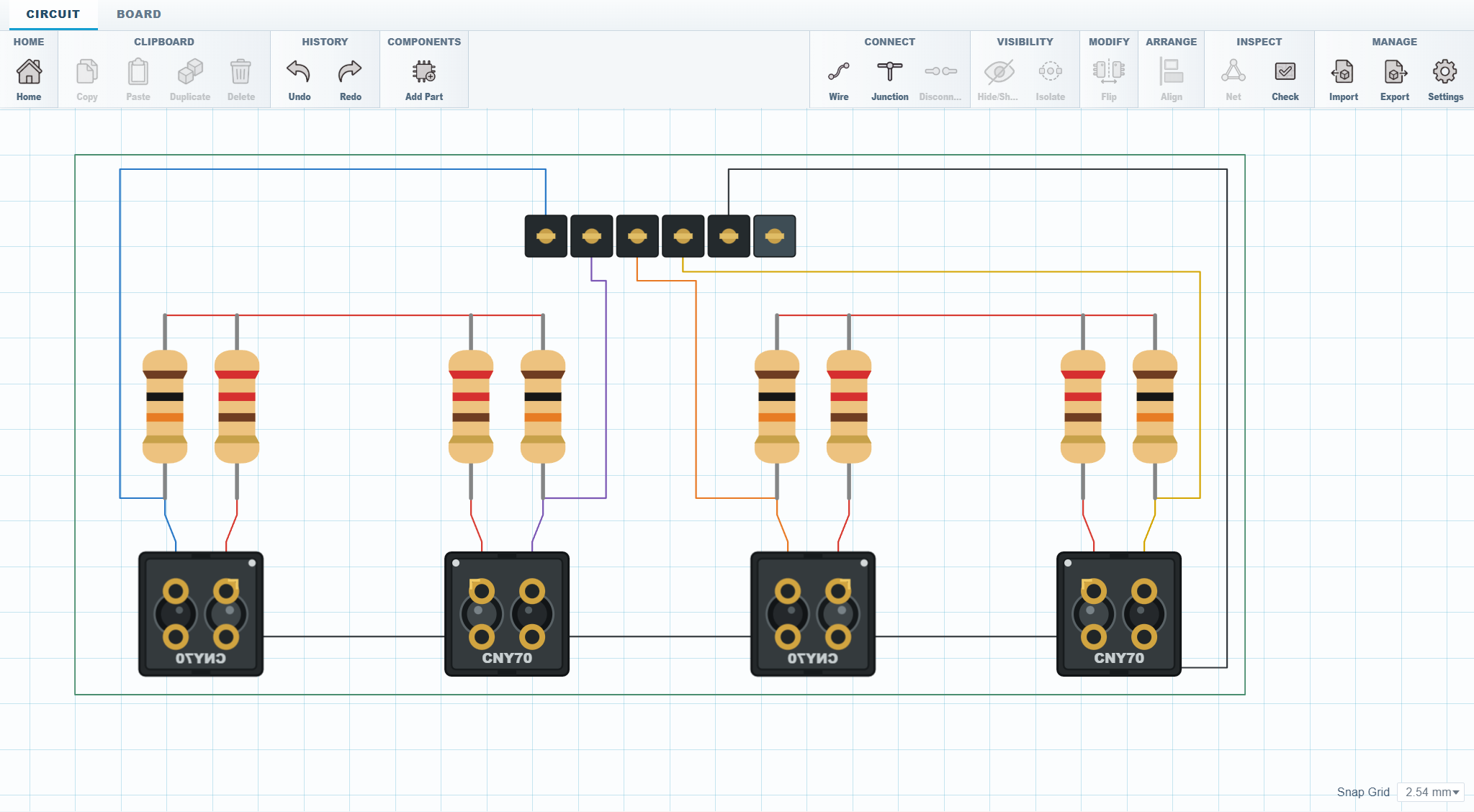The height and width of the screenshot is (812, 1474).
Task: Undo the last action
Action: click(299, 72)
